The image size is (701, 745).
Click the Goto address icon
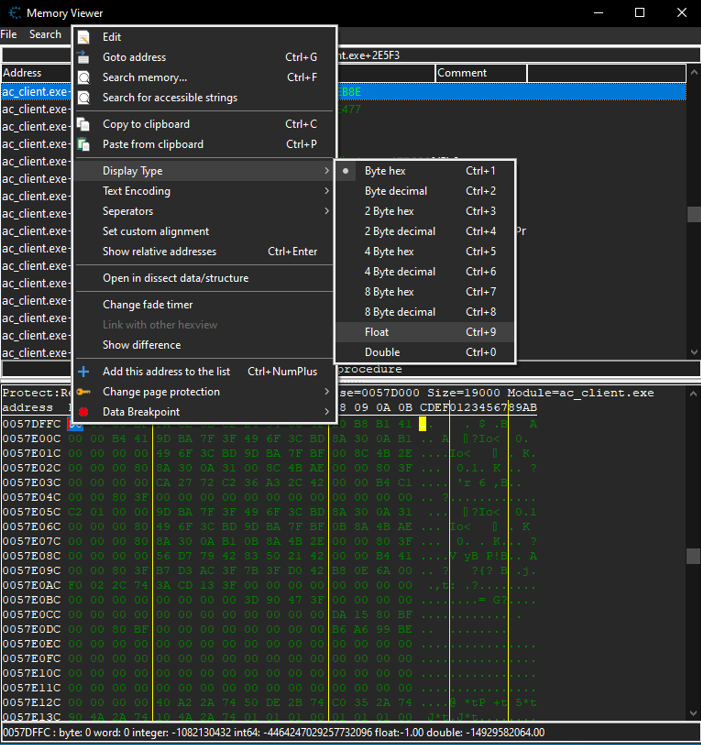pyautogui.click(x=84, y=57)
